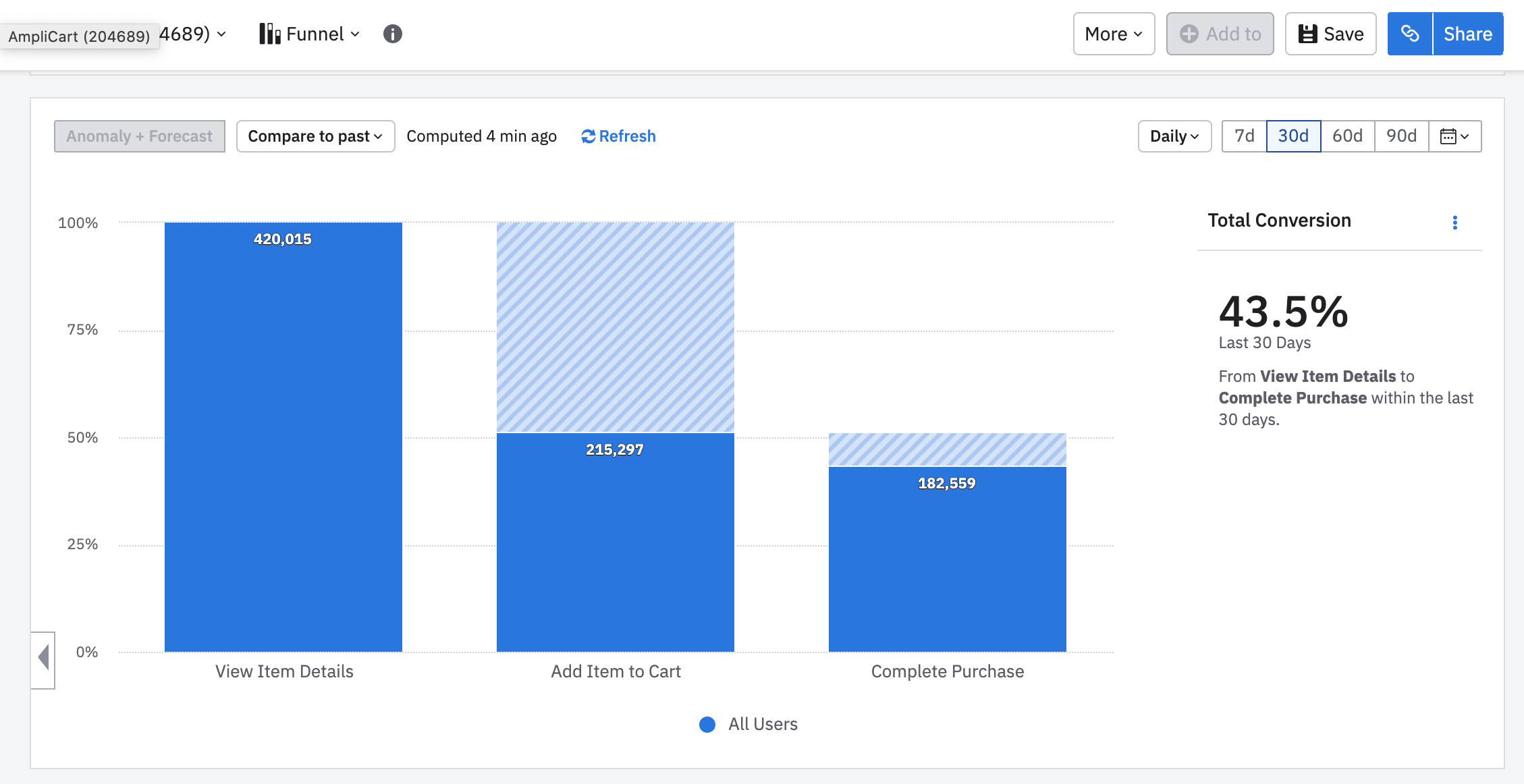1524x784 pixels.
Task: Click the Share button
Action: [1469, 34]
